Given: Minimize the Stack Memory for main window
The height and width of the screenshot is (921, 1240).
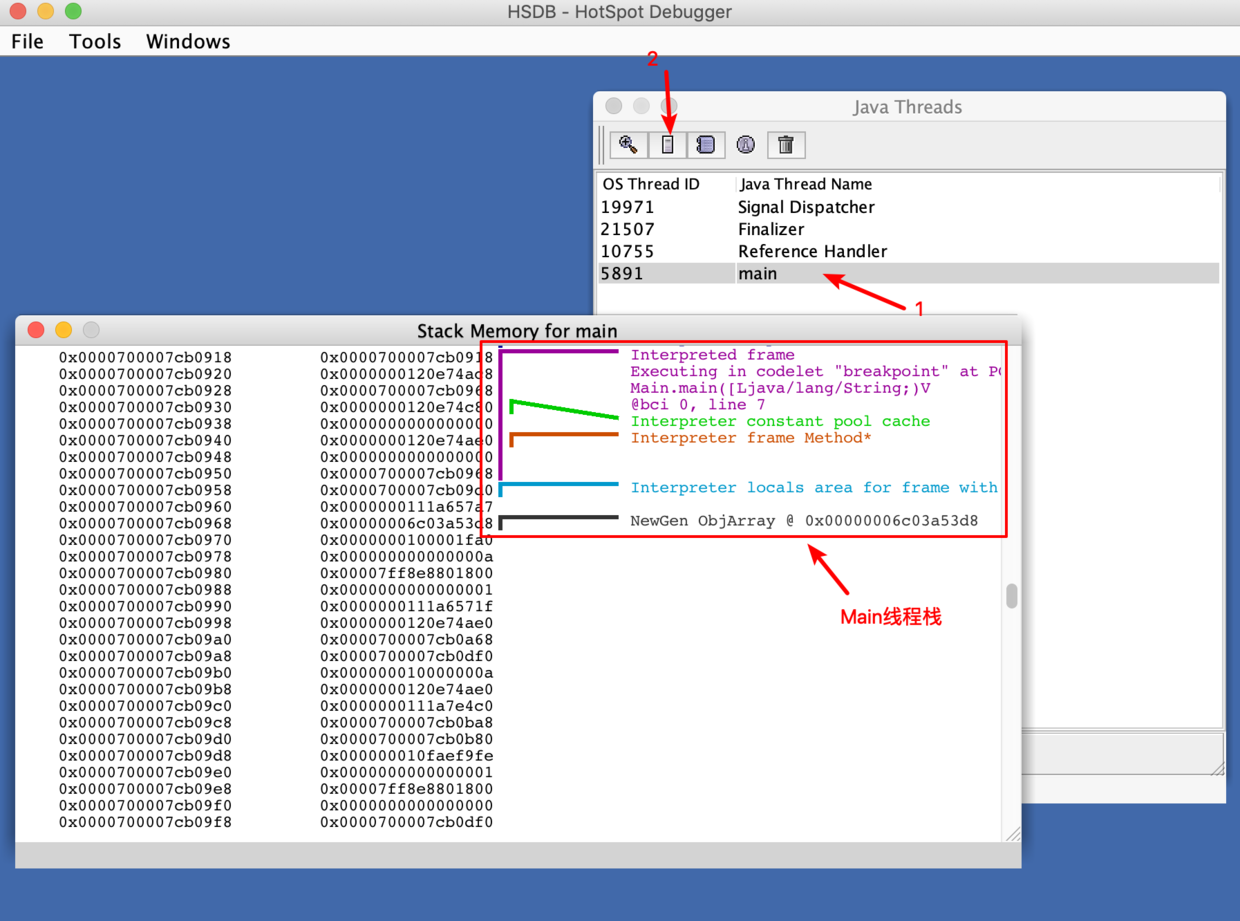Looking at the screenshot, I should click(63, 330).
